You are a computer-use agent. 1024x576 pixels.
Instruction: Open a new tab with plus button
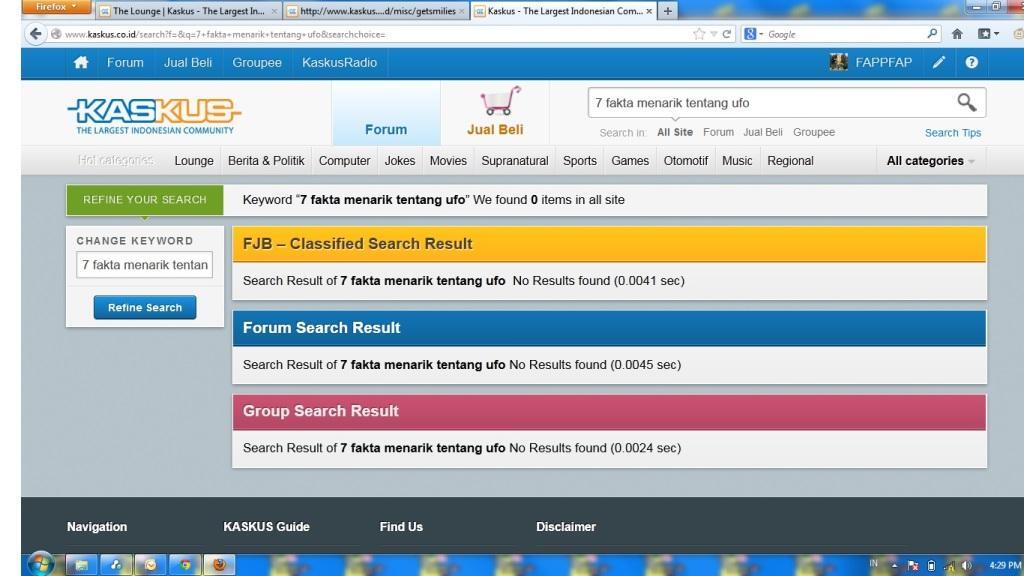tap(667, 11)
